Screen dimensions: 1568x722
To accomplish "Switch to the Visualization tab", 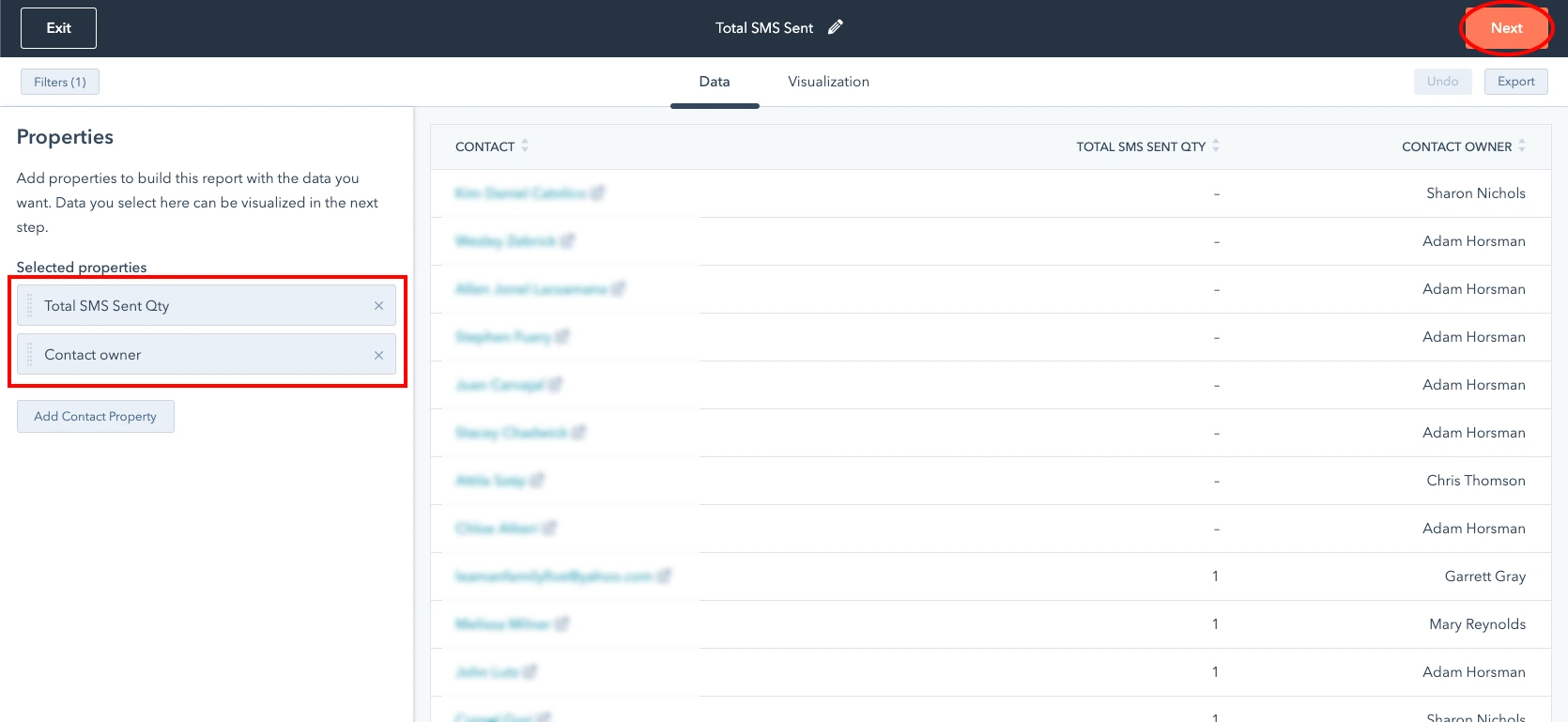I will 828,82.
